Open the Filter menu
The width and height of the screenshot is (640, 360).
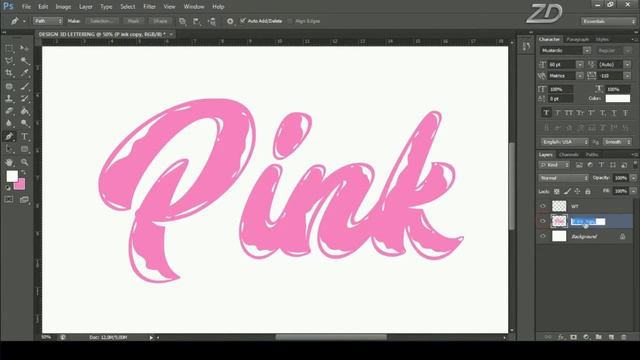pyautogui.click(x=149, y=7)
